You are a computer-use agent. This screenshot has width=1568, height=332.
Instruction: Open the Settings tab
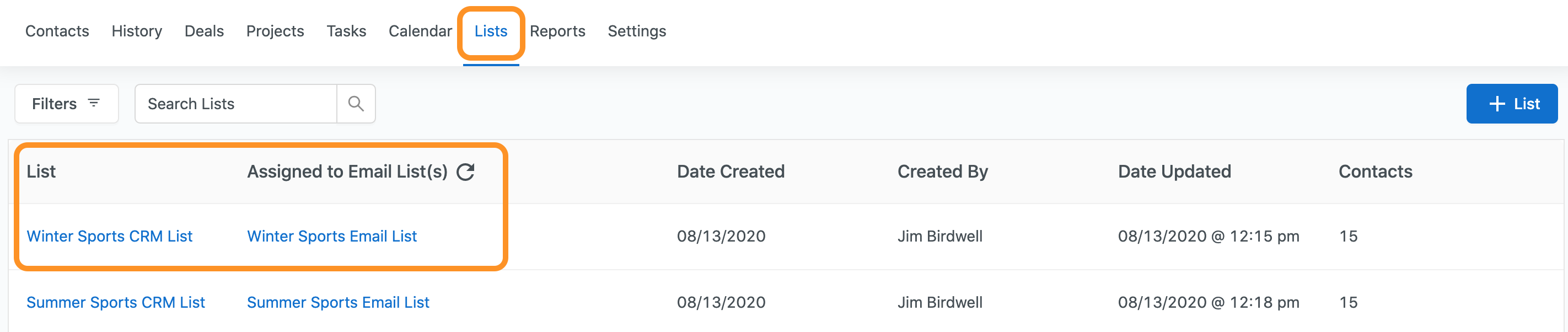pos(637,31)
